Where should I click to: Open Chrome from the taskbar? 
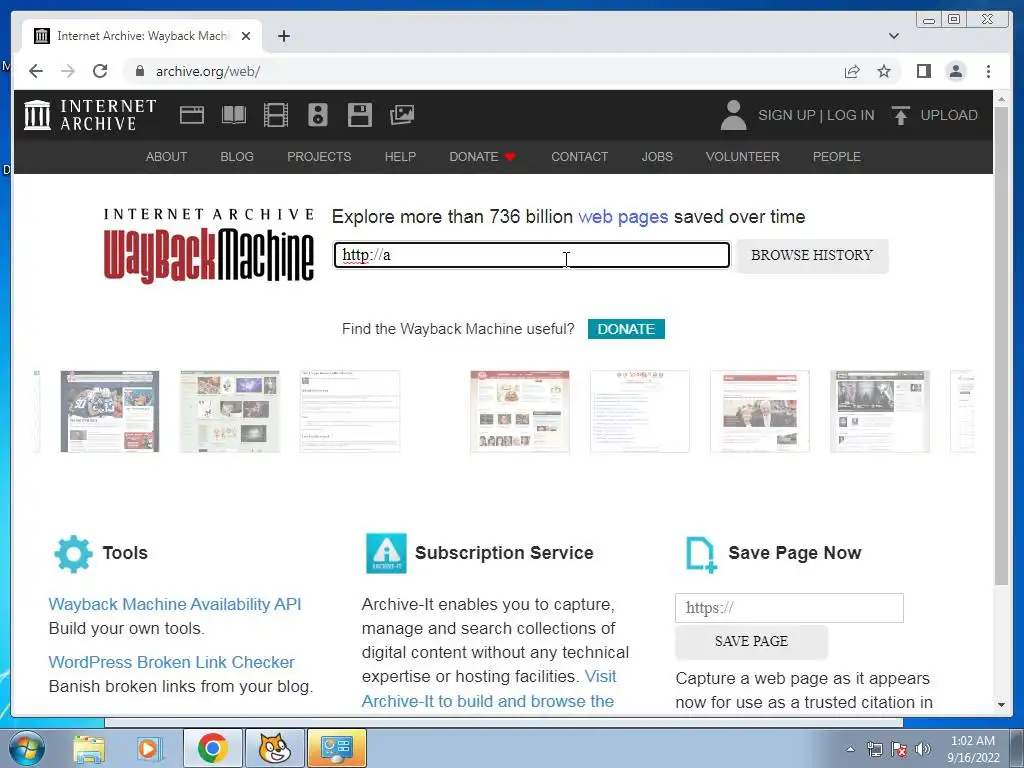[213, 748]
